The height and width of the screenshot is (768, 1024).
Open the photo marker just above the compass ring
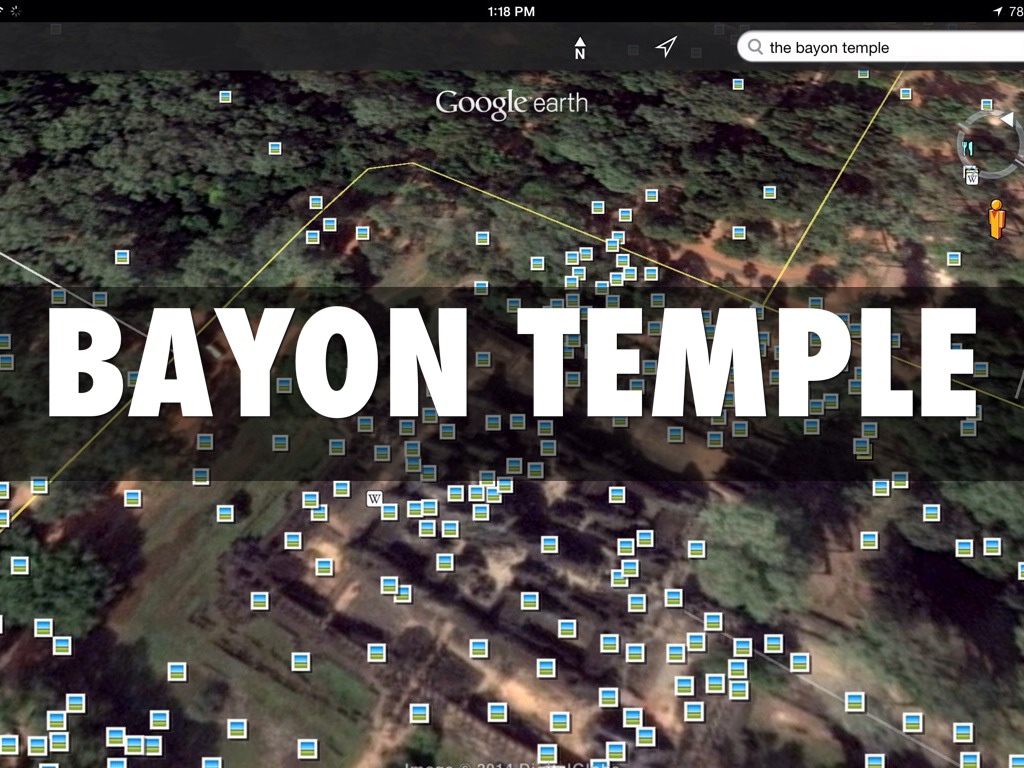[x=986, y=104]
